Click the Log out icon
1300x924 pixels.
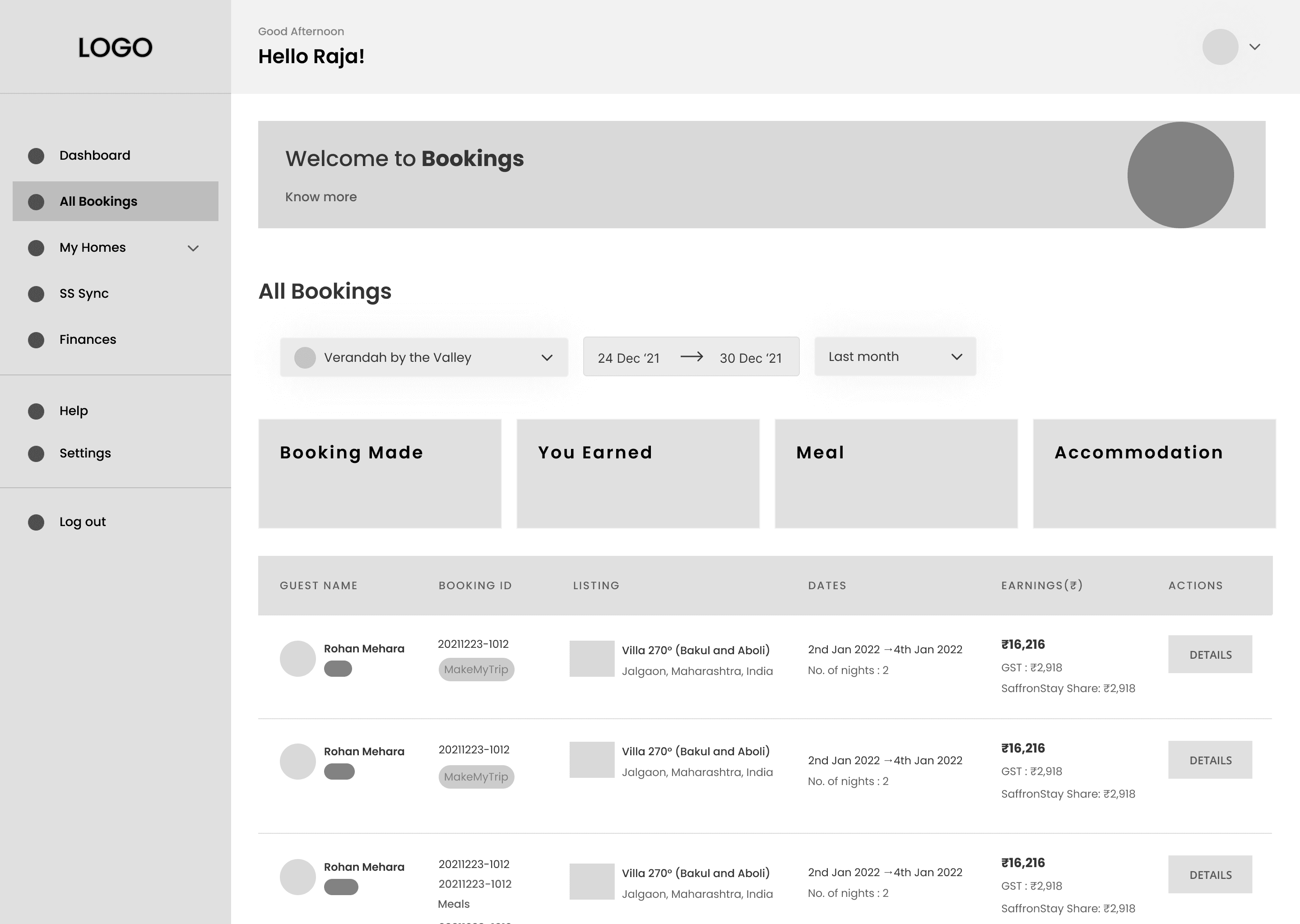tap(36, 522)
